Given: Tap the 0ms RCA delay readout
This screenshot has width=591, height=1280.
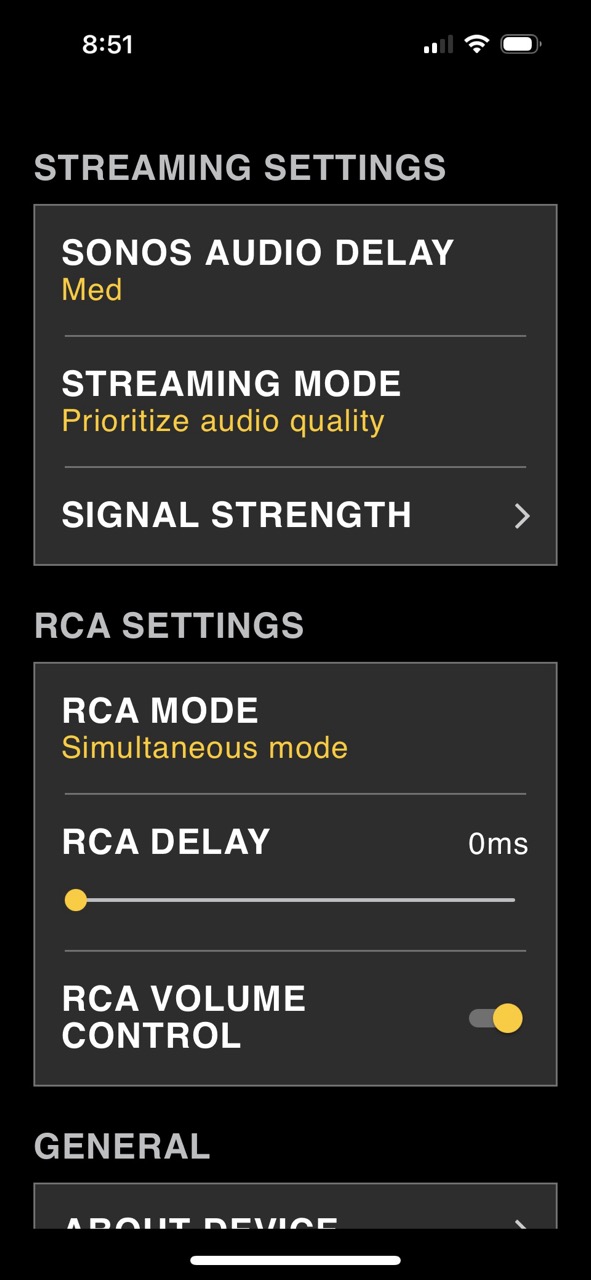Looking at the screenshot, I should point(498,843).
